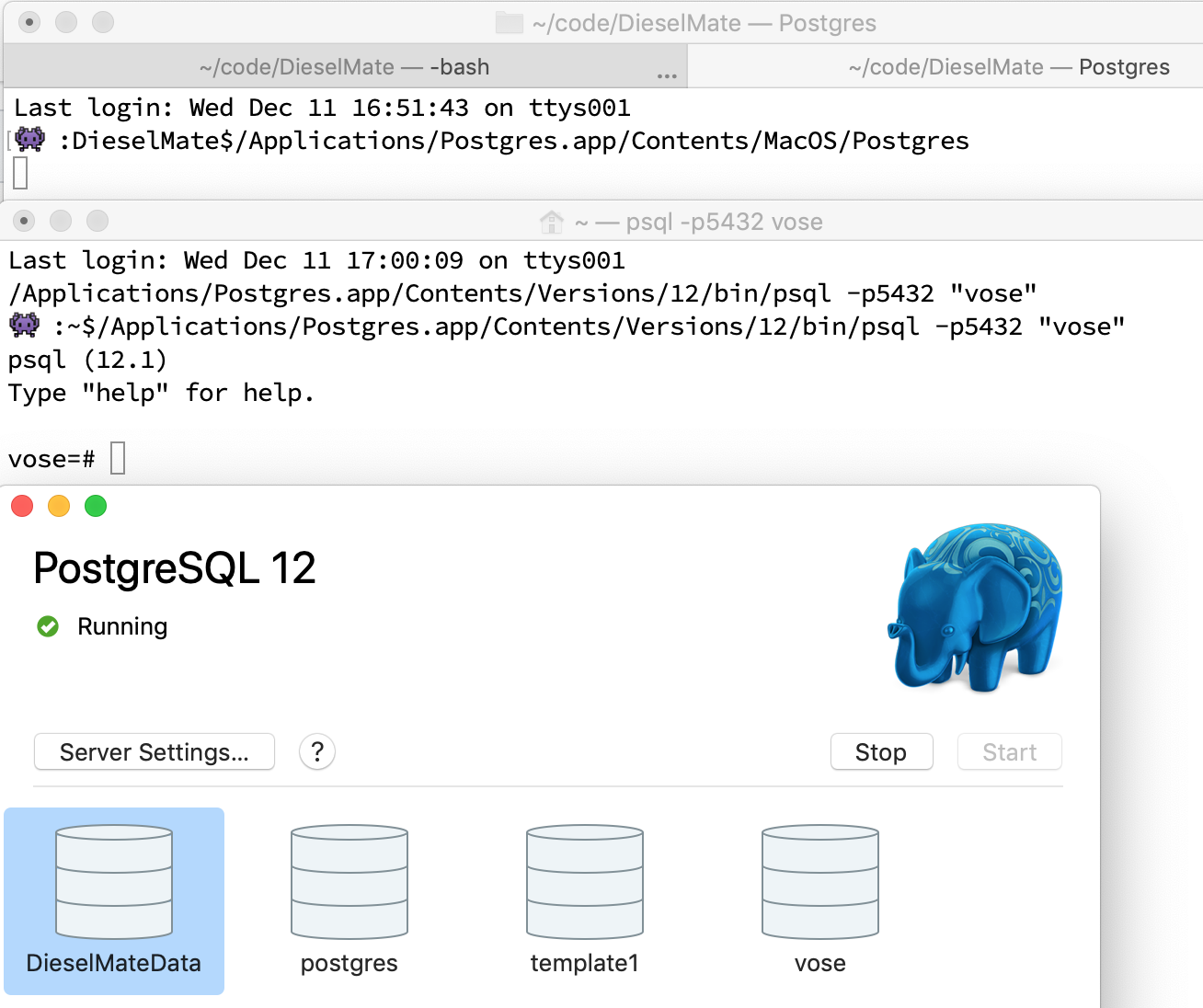Click the green Running status checkmark
Image resolution: width=1203 pixels, height=1008 pixels.
48,626
